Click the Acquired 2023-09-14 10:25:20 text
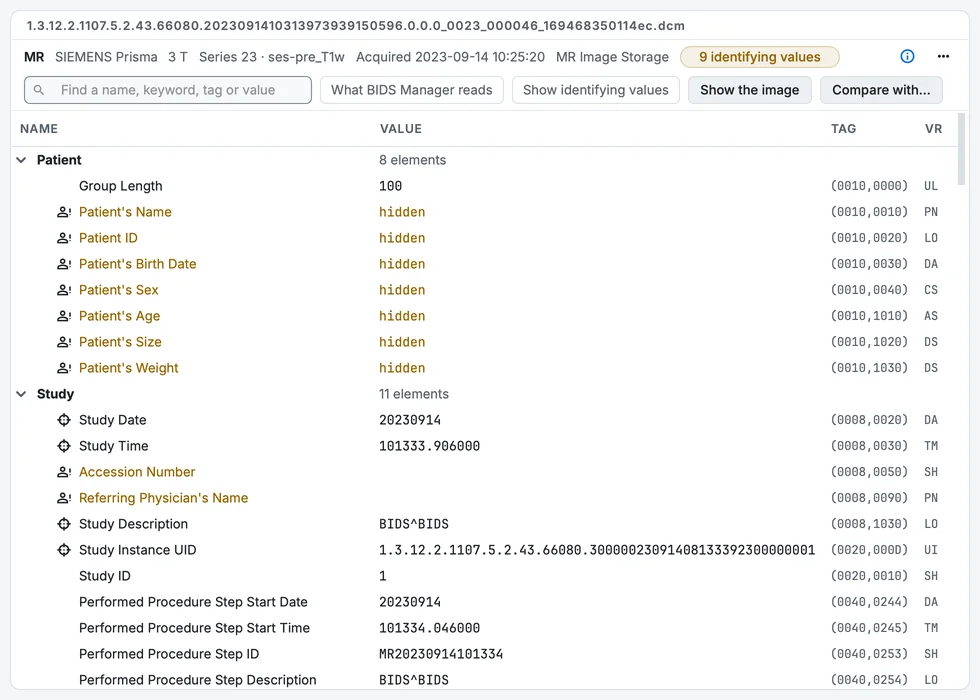Image resolution: width=980 pixels, height=700 pixels. (450, 57)
